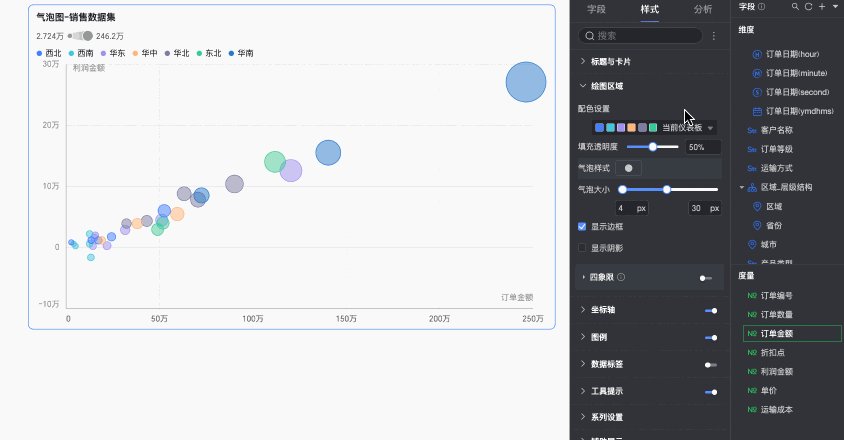
Task: Expand the 工具提示 section chevron
Action: coord(583,391)
